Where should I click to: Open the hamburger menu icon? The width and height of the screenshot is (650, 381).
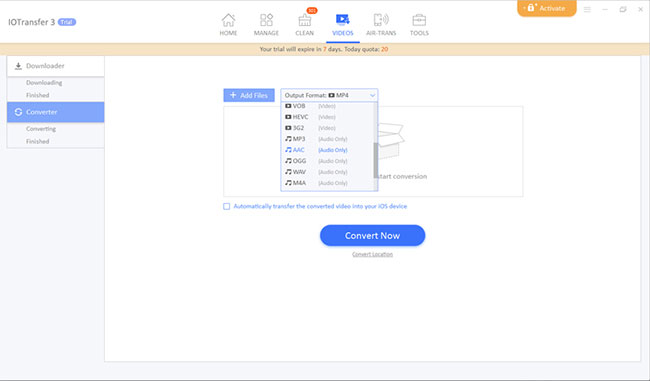pyautogui.click(x=587, y=9)
